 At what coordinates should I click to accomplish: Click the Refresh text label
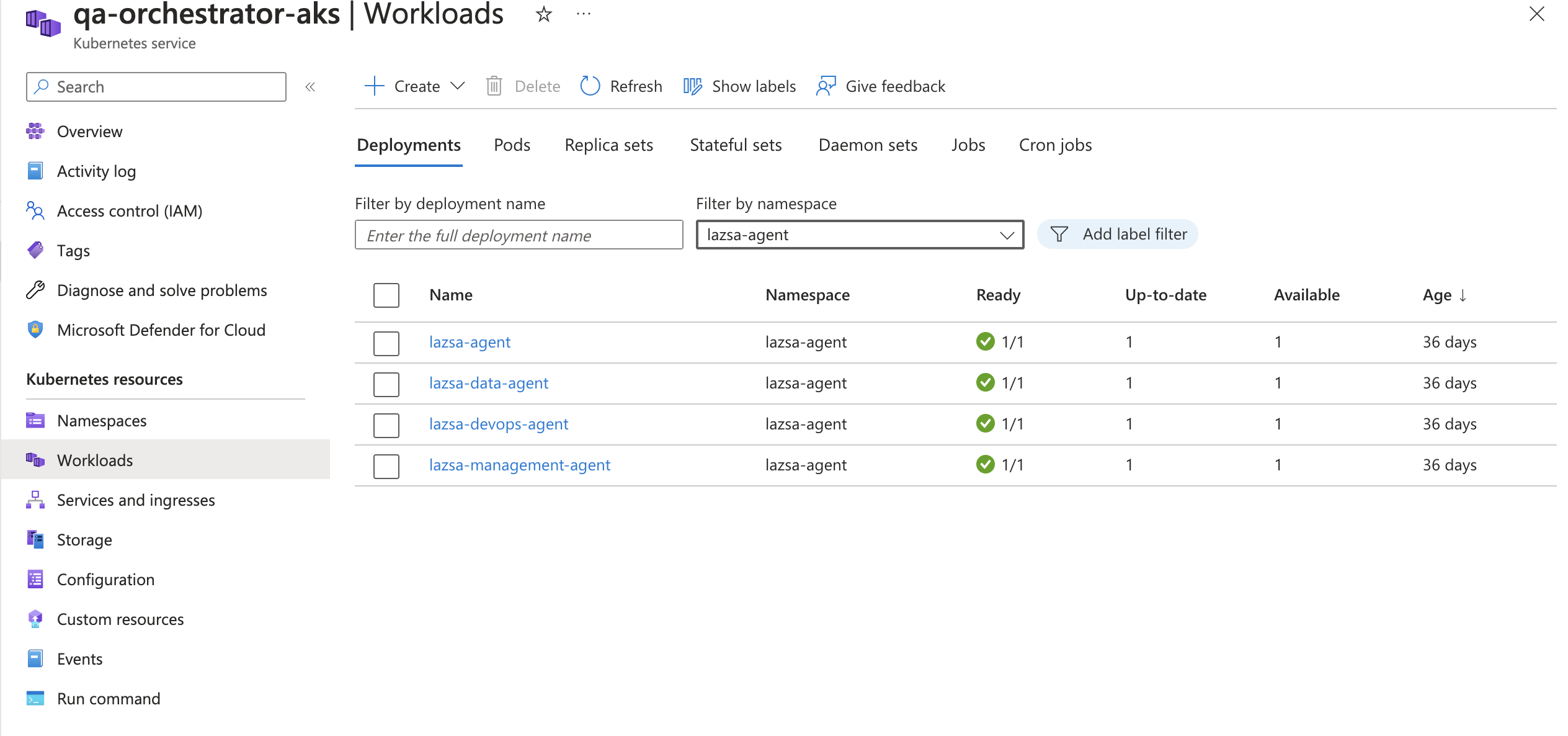(x=636, y=86)
